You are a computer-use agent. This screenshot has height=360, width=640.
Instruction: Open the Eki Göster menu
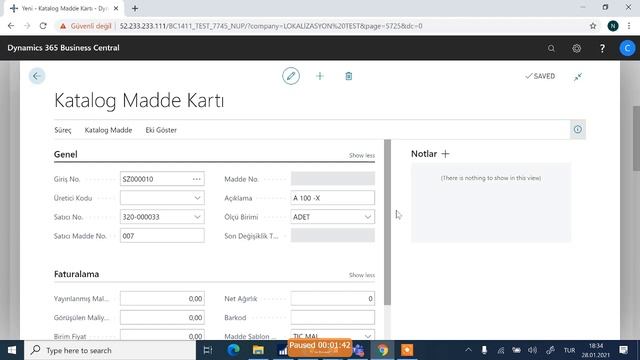tap(161, 130)
